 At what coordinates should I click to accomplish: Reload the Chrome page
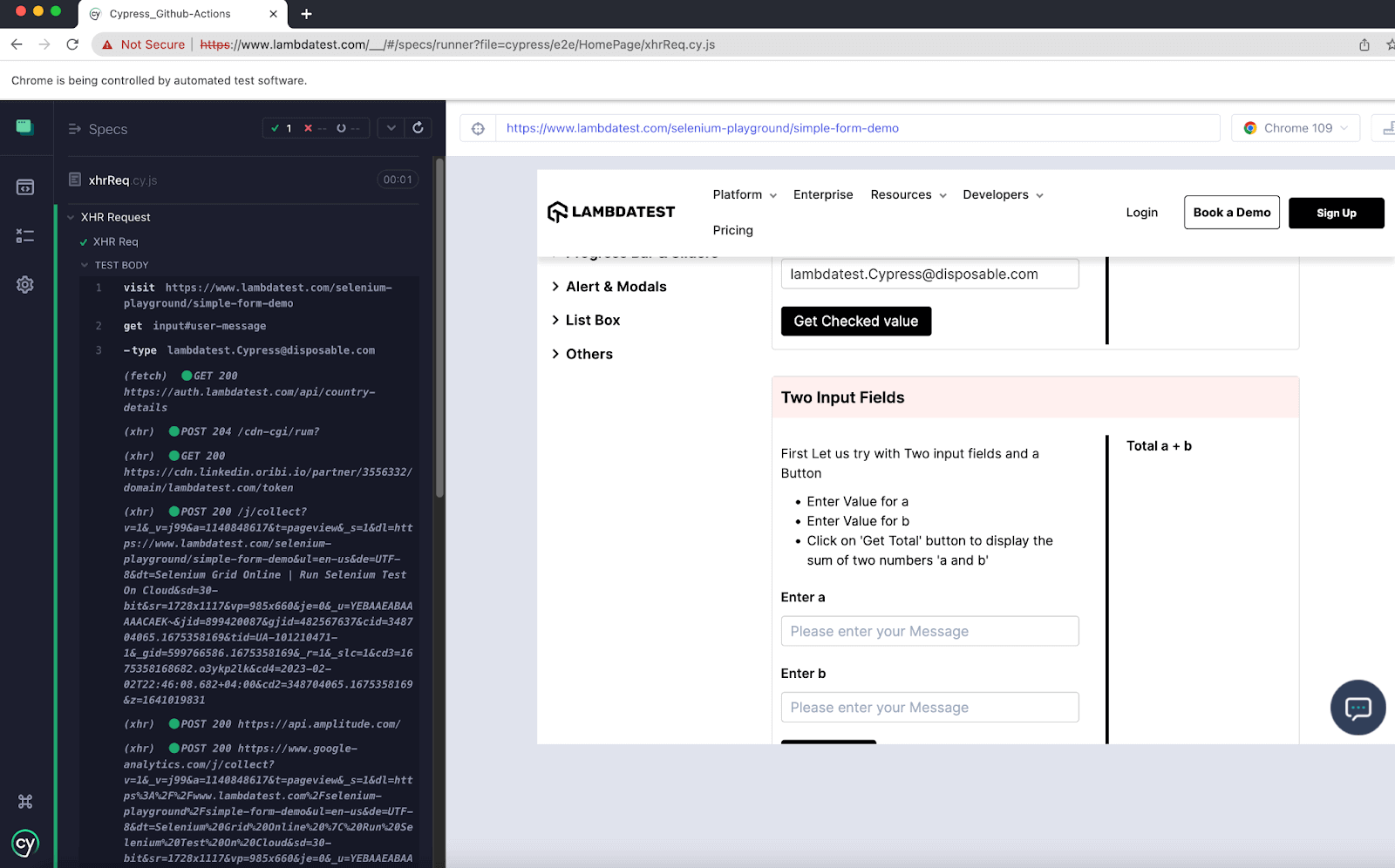pyautogui.click(x=72, y=44)
